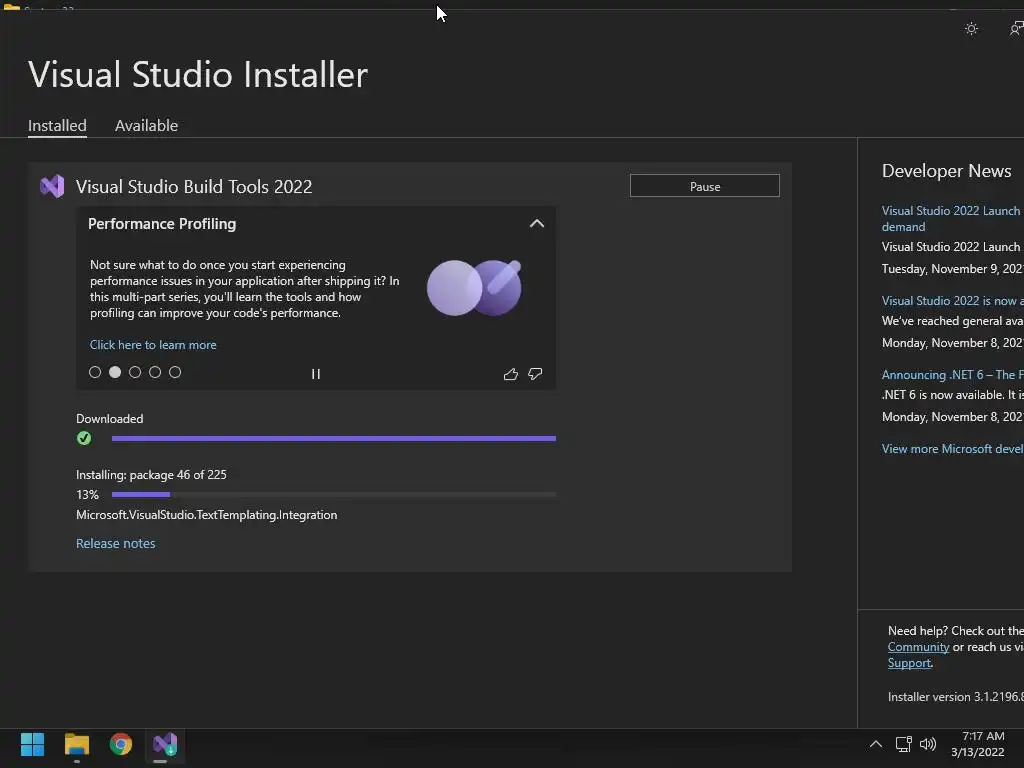Screen dimensions: 1024x768
Task: Open Visual Studio 2022 Launch news link
Action: click(953, 219)
